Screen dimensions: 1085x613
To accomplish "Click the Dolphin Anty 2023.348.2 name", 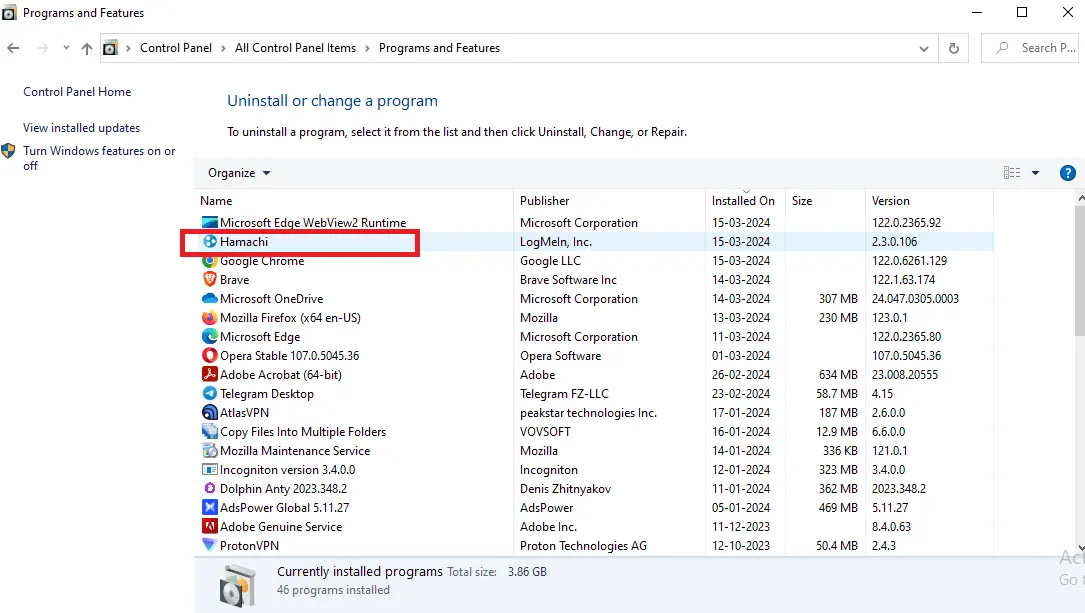I will coord(283,489).
